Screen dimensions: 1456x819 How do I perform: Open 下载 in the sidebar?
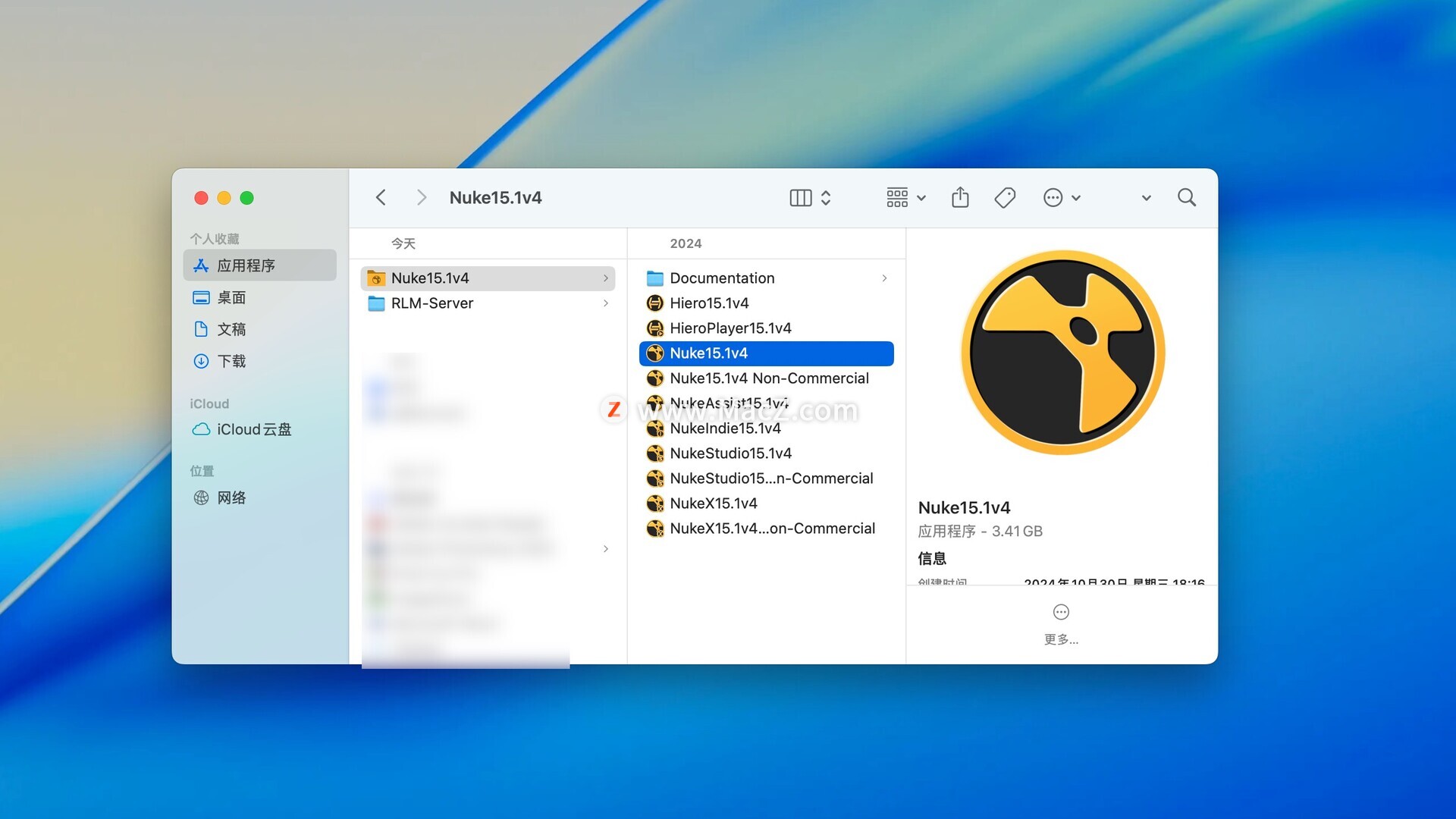tap(260, 361)
